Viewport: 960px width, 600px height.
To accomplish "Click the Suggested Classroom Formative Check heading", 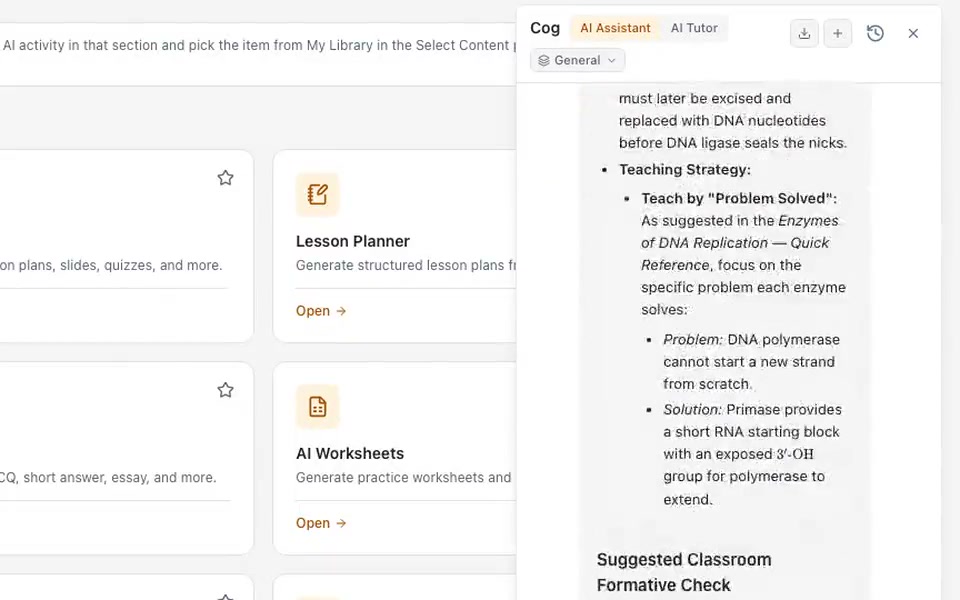I will click(x=684, y=572).
